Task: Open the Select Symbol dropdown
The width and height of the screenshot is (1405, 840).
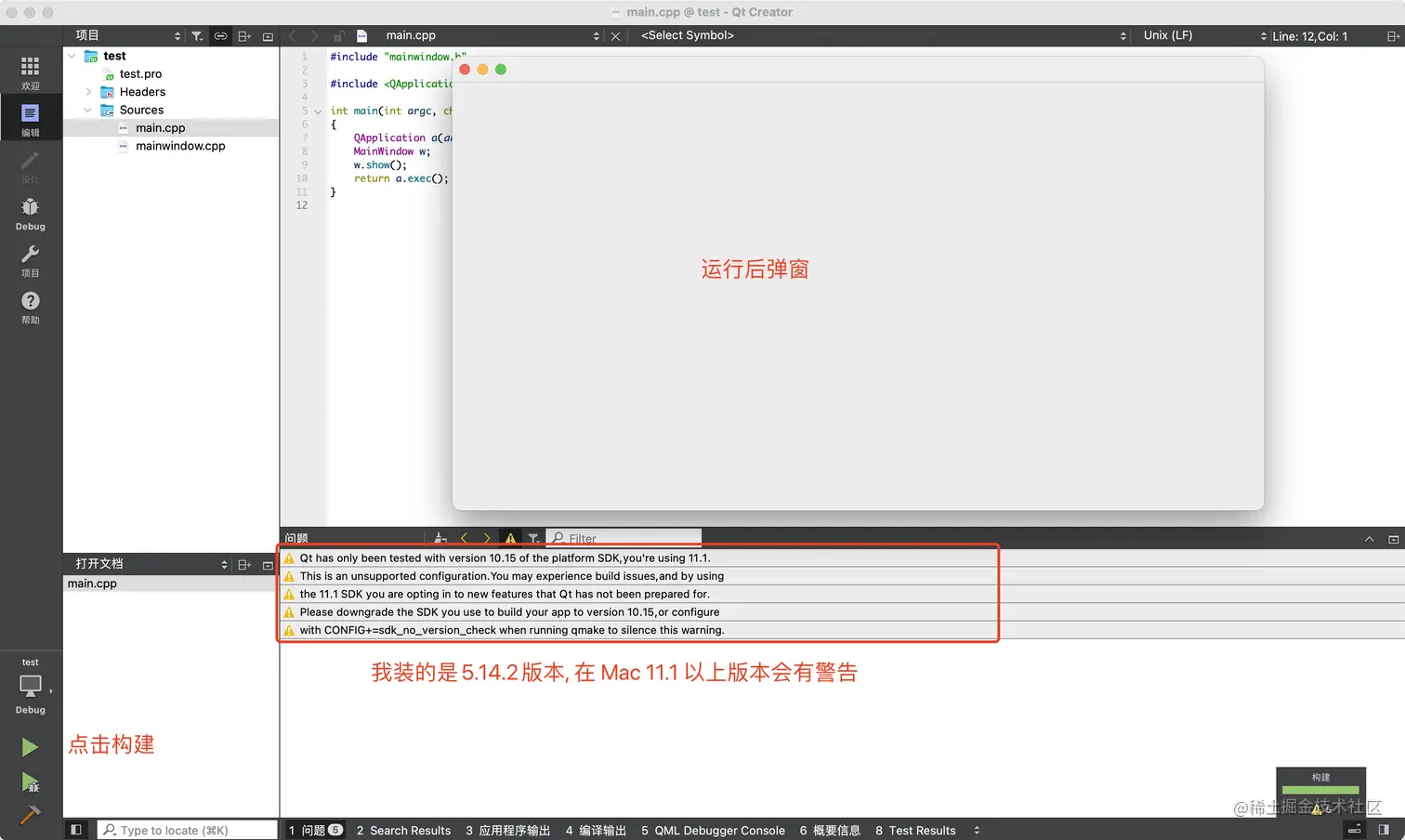Action: click(884, 35)
